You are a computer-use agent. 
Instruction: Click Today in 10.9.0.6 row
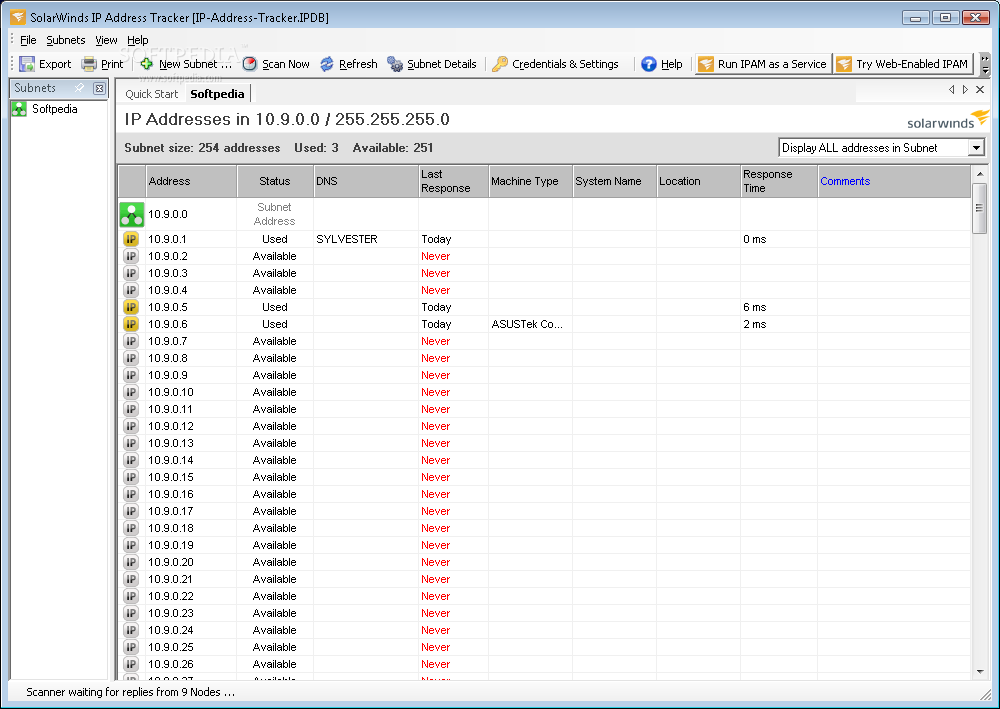point(436,324)
